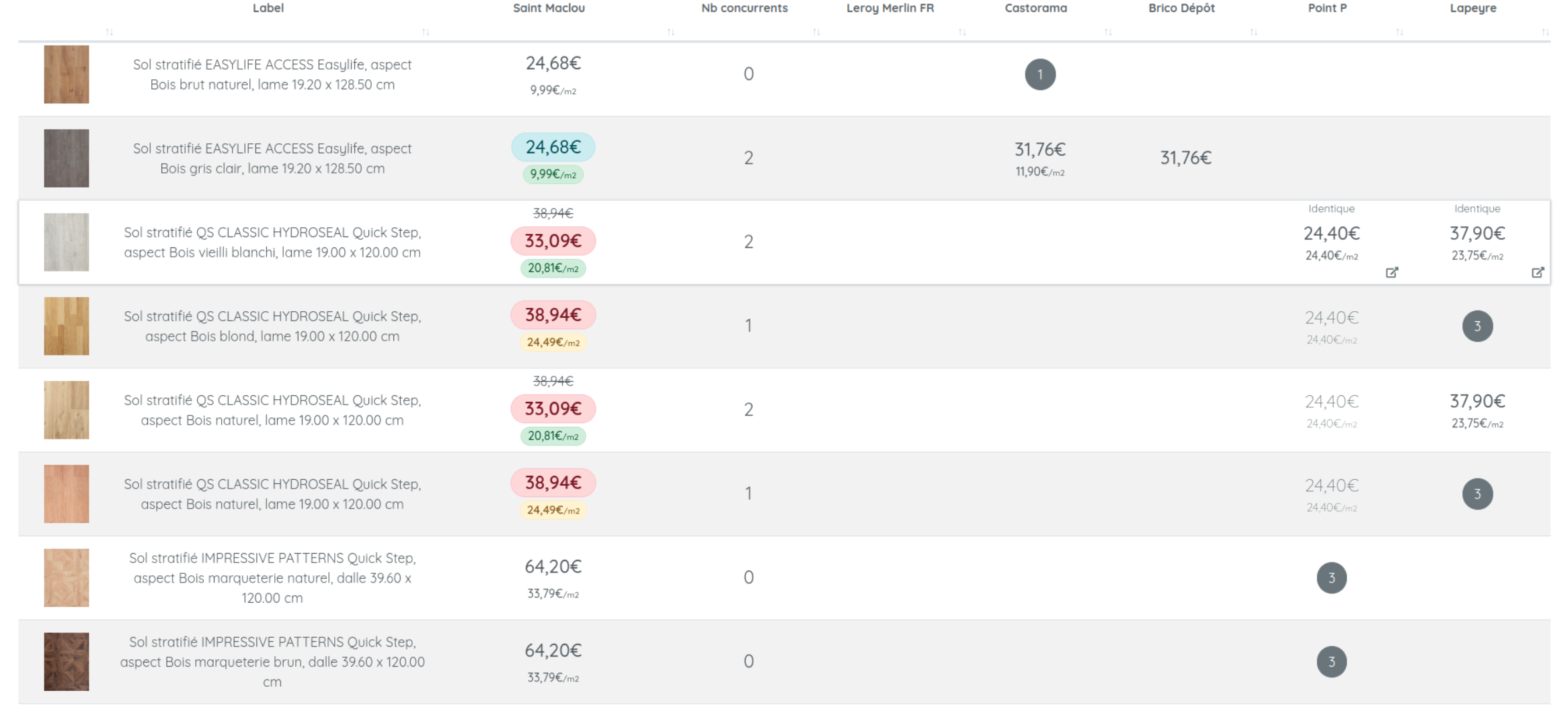Open thumbnail of Bois naturel row priced 33,09€
Image resolution: width=1568 pixels, height=711 pixels.
(x=67, y=410)
